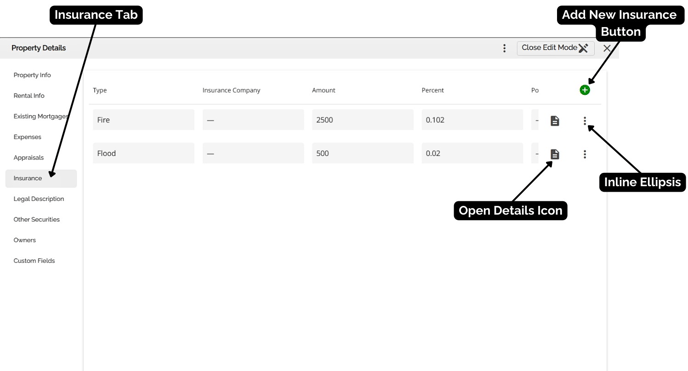The image size is (688, 371).
Task: Click the Amount column header
Action: click(x=323, y=90)
